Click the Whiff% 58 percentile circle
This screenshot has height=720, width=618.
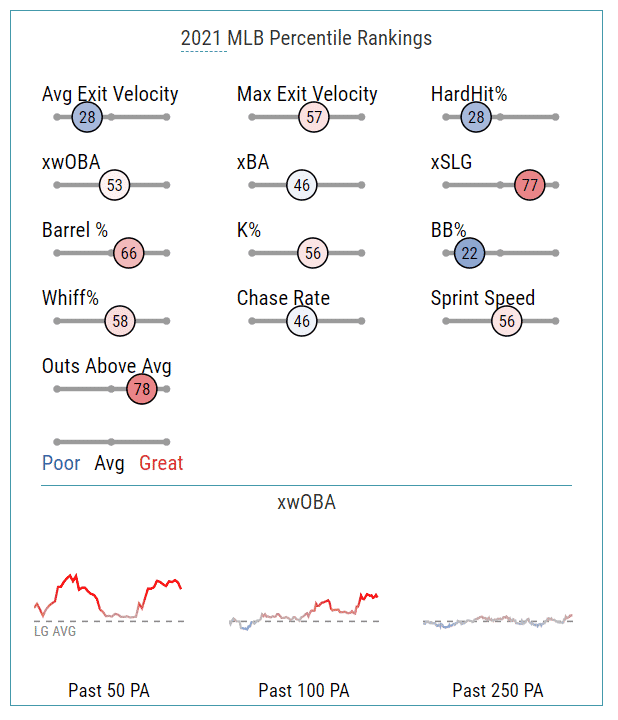click(x=120, y=321)
